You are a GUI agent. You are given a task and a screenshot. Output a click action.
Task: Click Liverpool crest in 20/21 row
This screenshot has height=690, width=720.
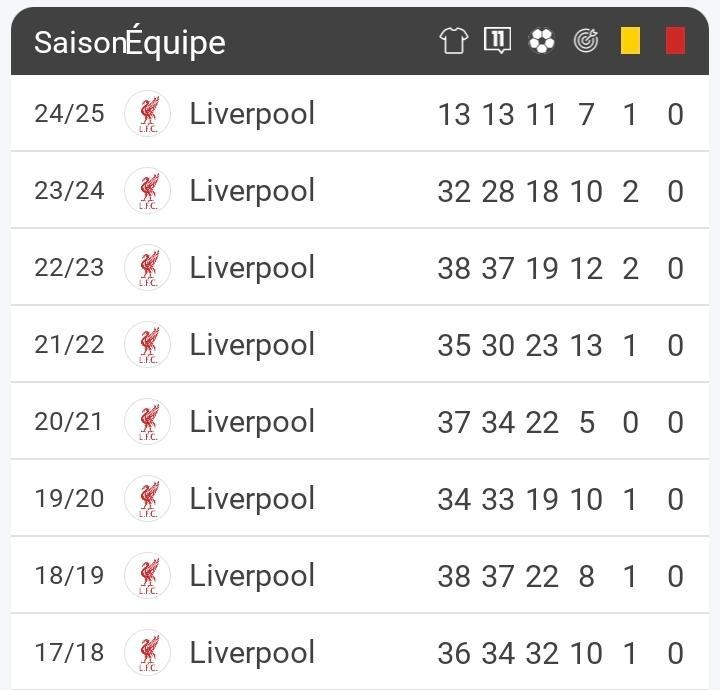click(x=148, y=421)
